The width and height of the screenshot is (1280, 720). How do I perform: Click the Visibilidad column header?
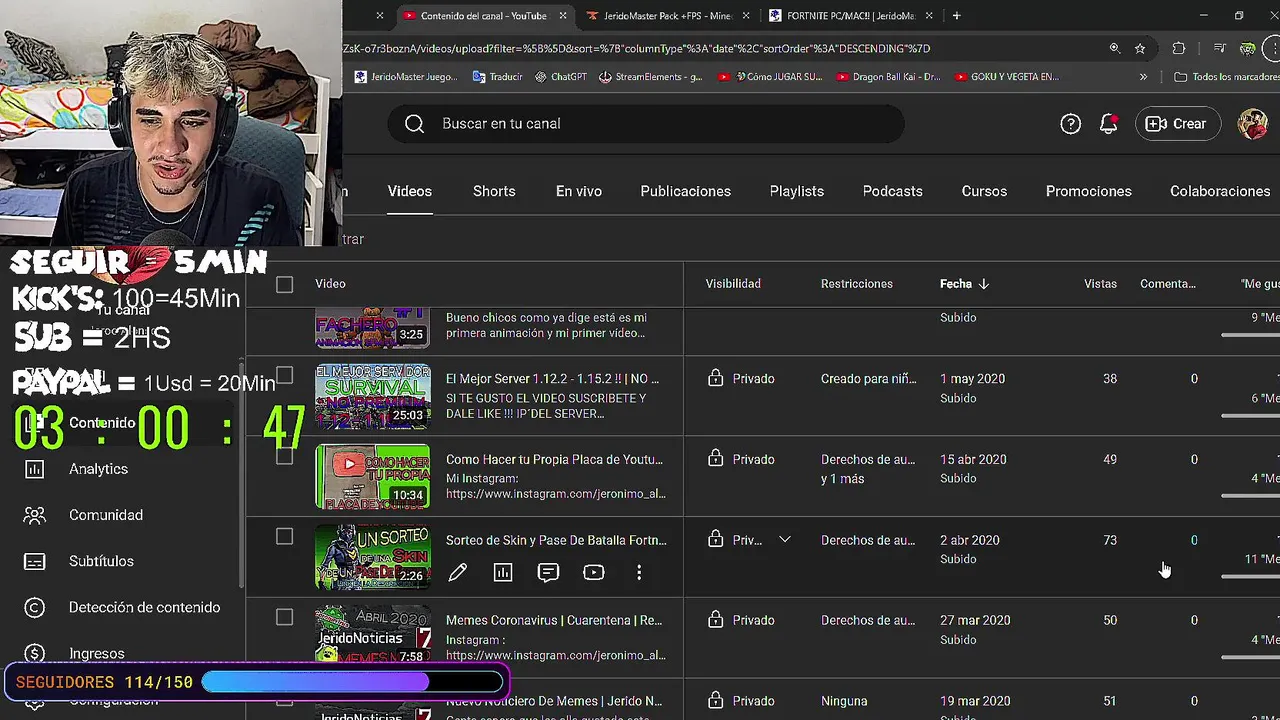click(x=733, y=284)
